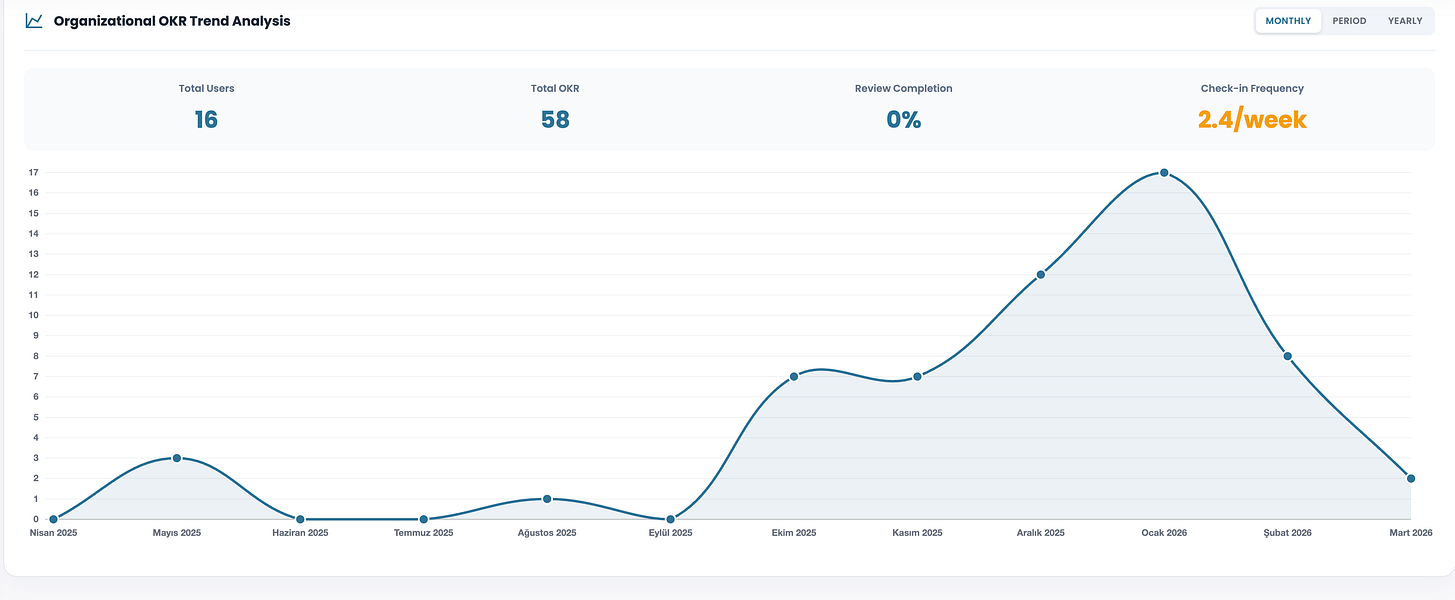Click the trend chart icon beside the title
The width and height of the screenshot is (1455, 600).
(x=34, y=21)
